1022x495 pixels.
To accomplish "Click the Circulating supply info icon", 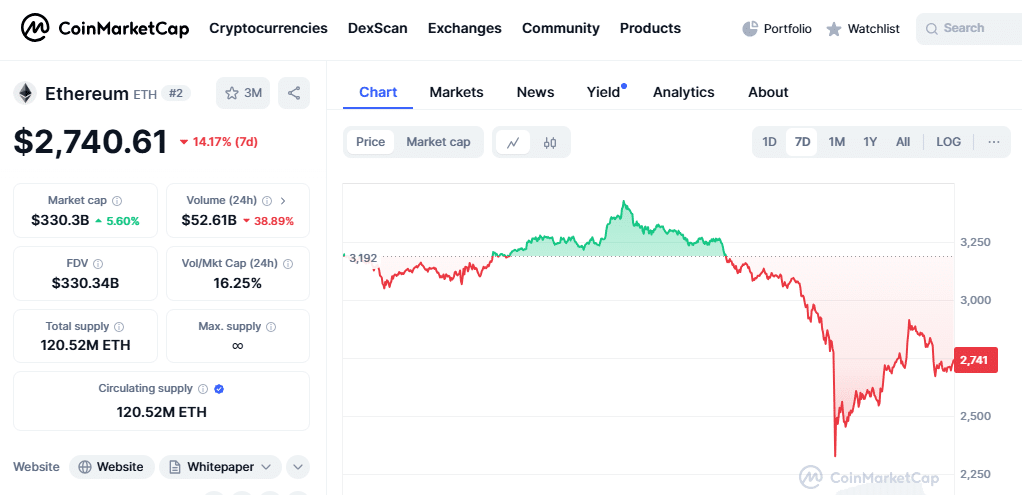I will [x=203, y=389].
